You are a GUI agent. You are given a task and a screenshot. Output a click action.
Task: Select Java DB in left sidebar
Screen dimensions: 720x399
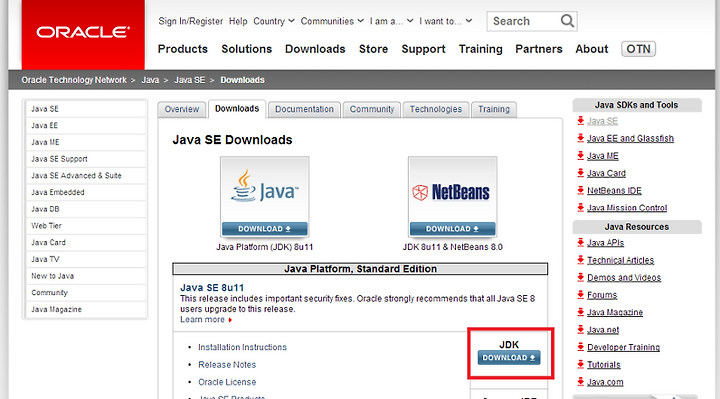[x=85, y=209]
